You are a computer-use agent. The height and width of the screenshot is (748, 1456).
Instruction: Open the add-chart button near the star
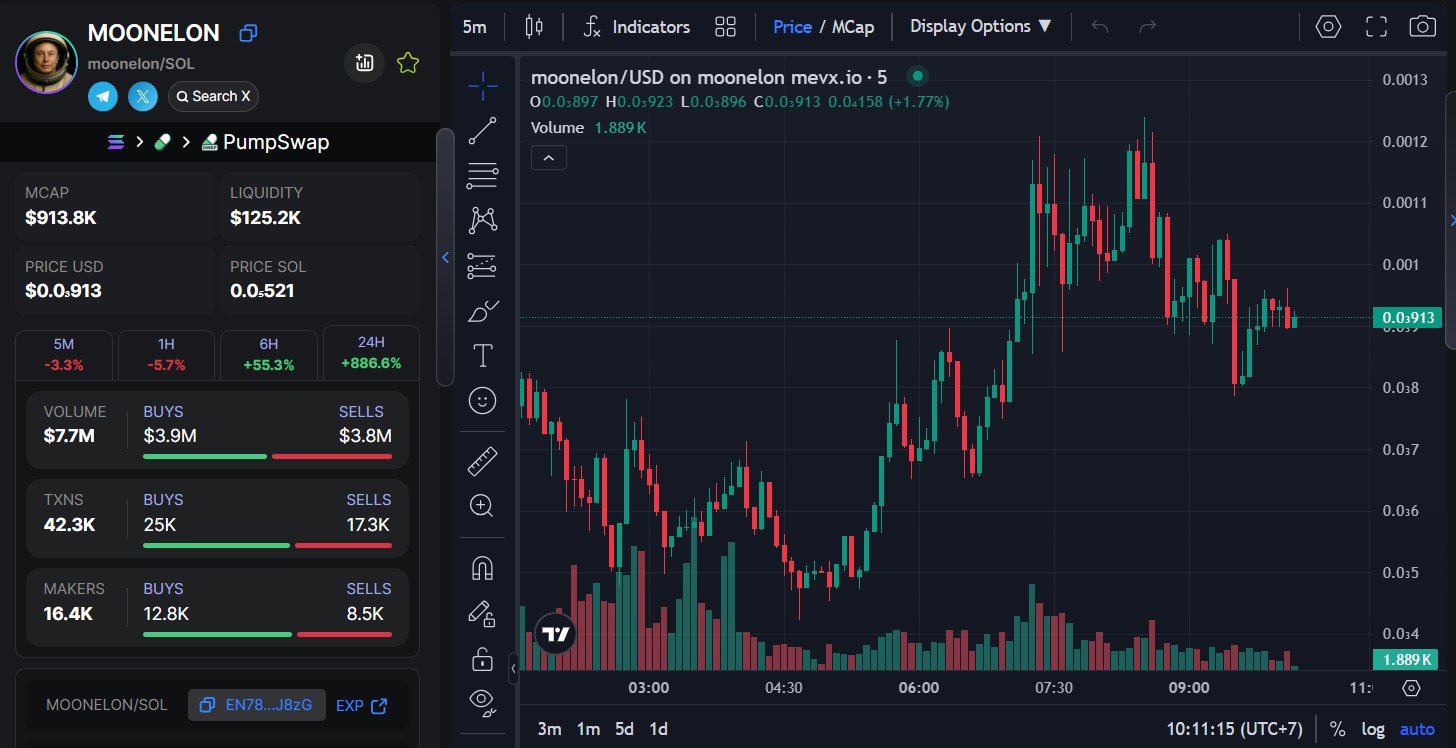(365, 63)
